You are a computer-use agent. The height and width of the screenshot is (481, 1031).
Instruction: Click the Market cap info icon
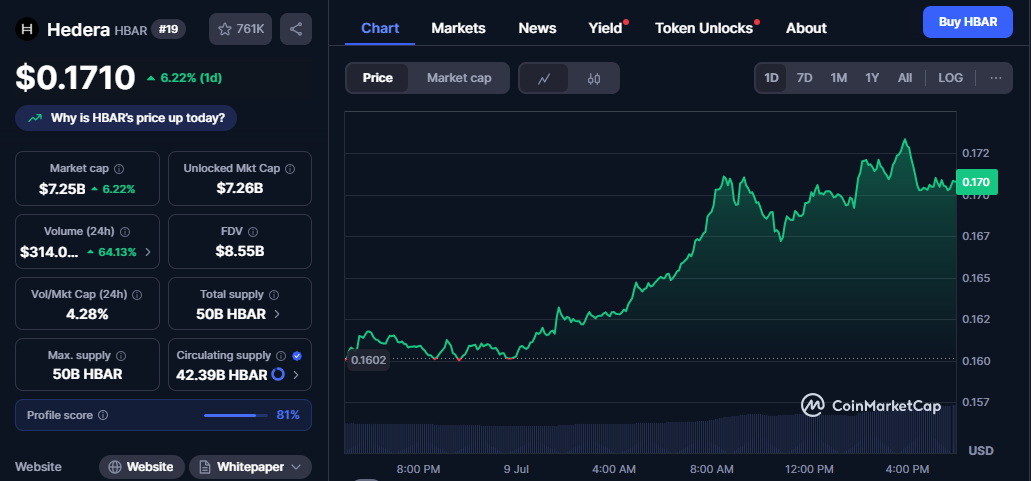click(120, 169)
